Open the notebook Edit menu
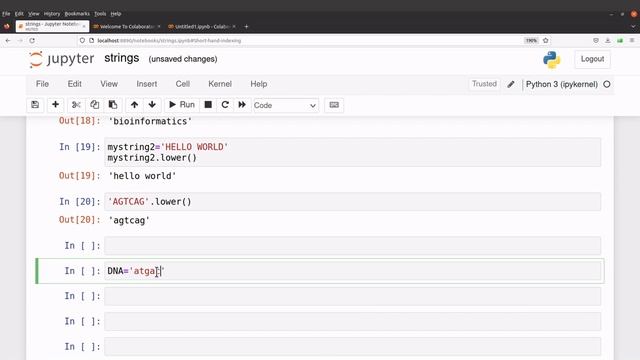Viewport: 640px width, 360px height. tap(75, 84)
